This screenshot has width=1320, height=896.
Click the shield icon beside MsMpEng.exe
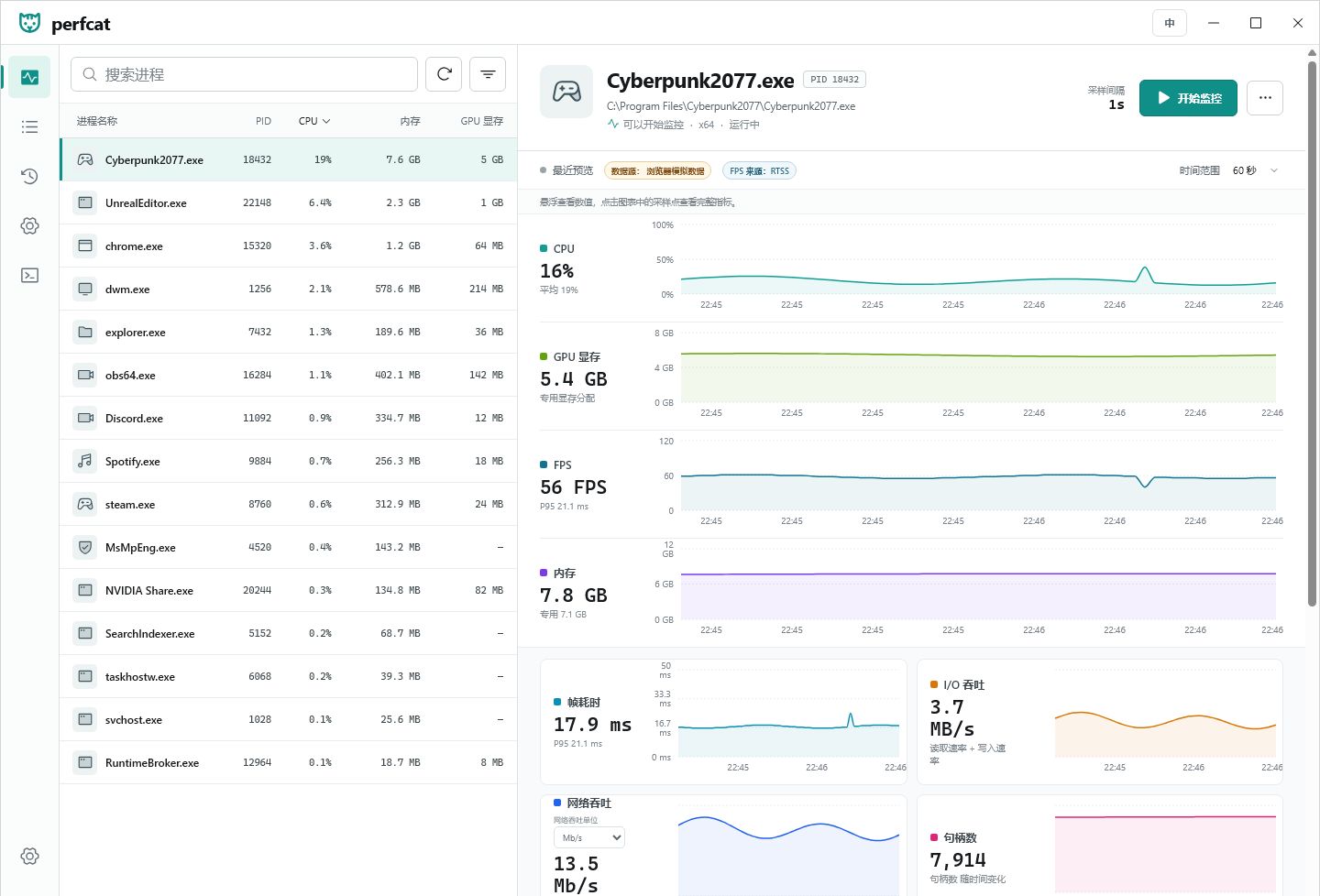(85, 547)
